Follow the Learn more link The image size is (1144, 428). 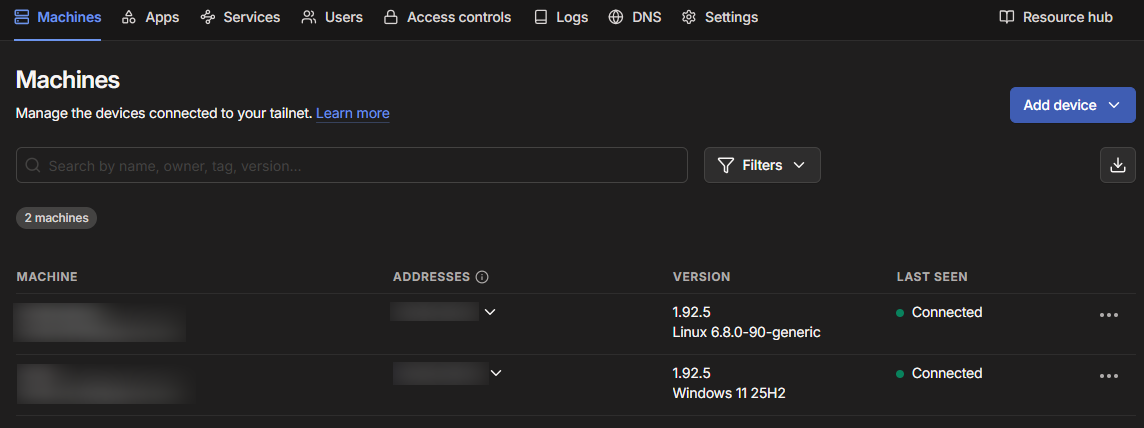pyautogui.click(x=352, y=113)
